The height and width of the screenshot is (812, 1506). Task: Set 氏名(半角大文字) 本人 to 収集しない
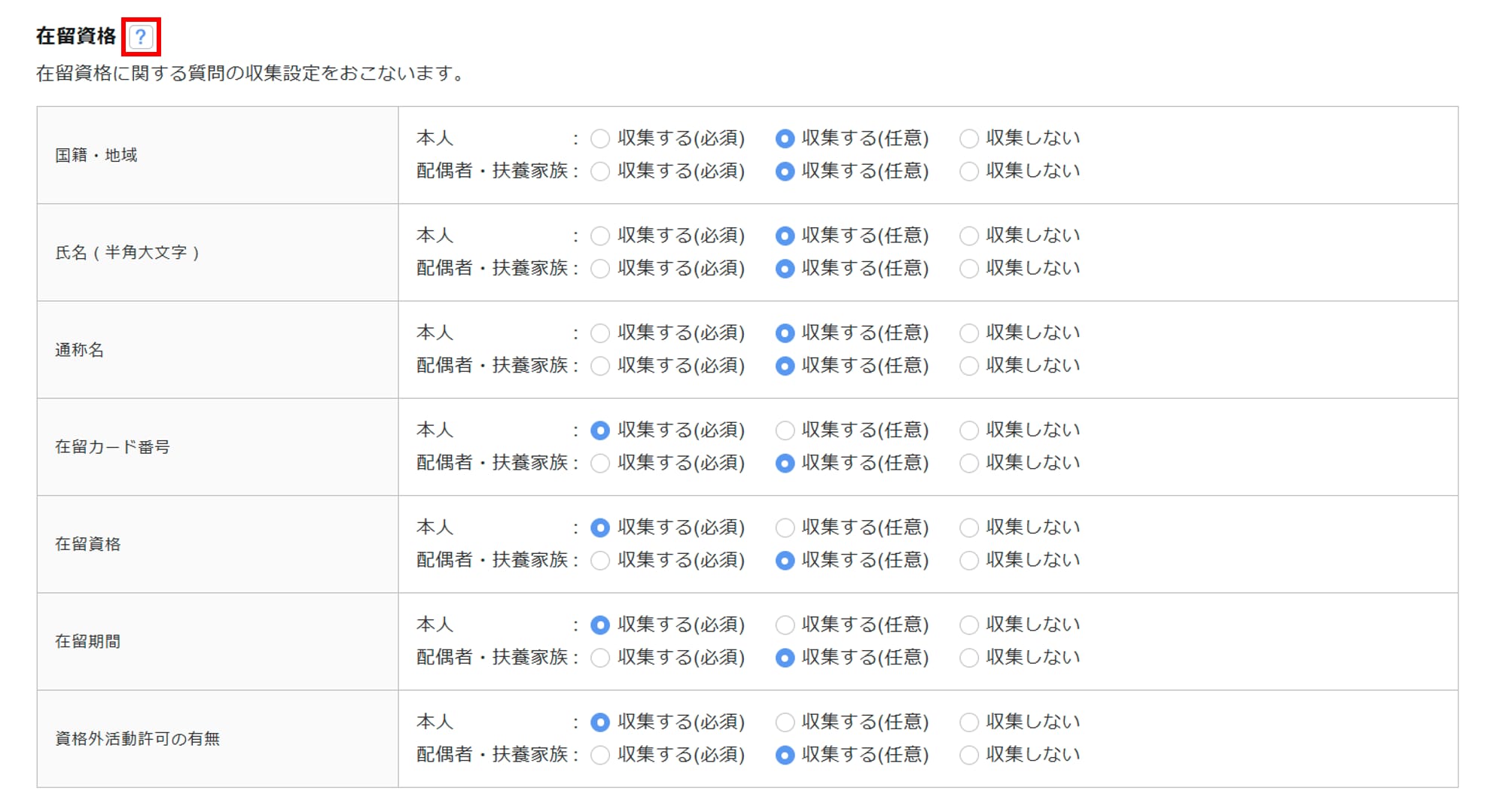click(969, 236)
